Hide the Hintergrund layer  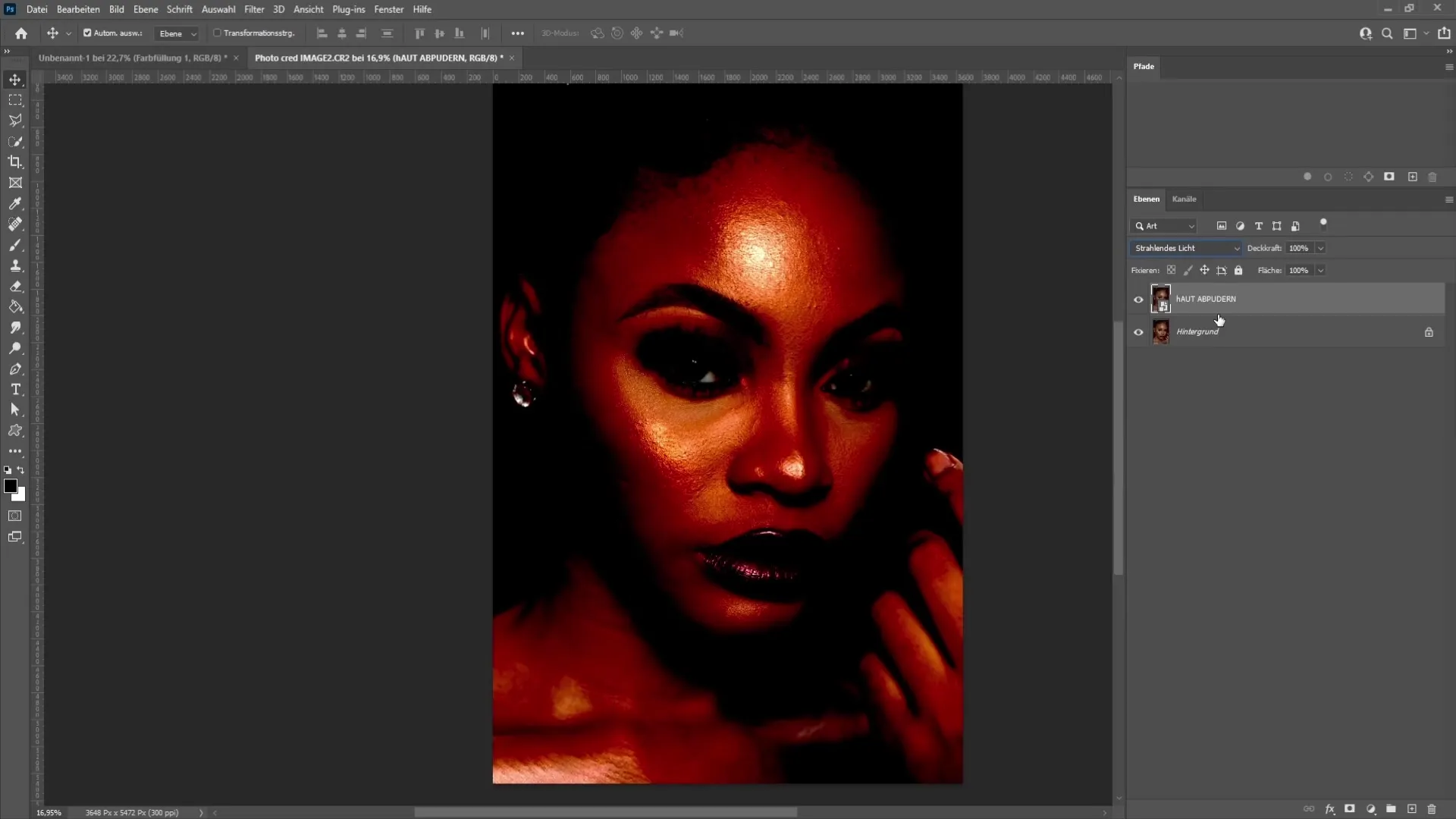pos(1138,332)
